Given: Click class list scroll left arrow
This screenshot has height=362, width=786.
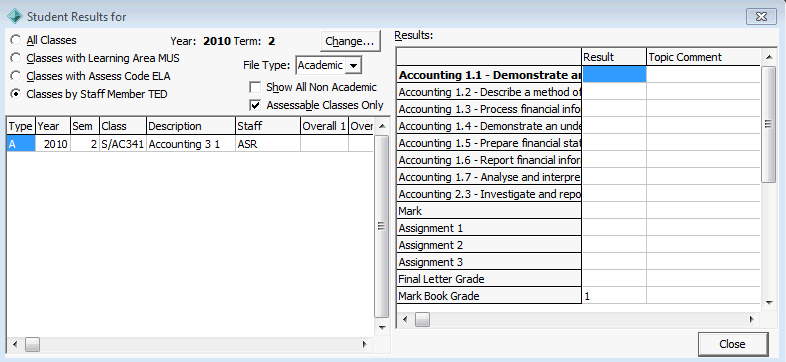Looking at the screenshot, I should click(x=15, y=344).
